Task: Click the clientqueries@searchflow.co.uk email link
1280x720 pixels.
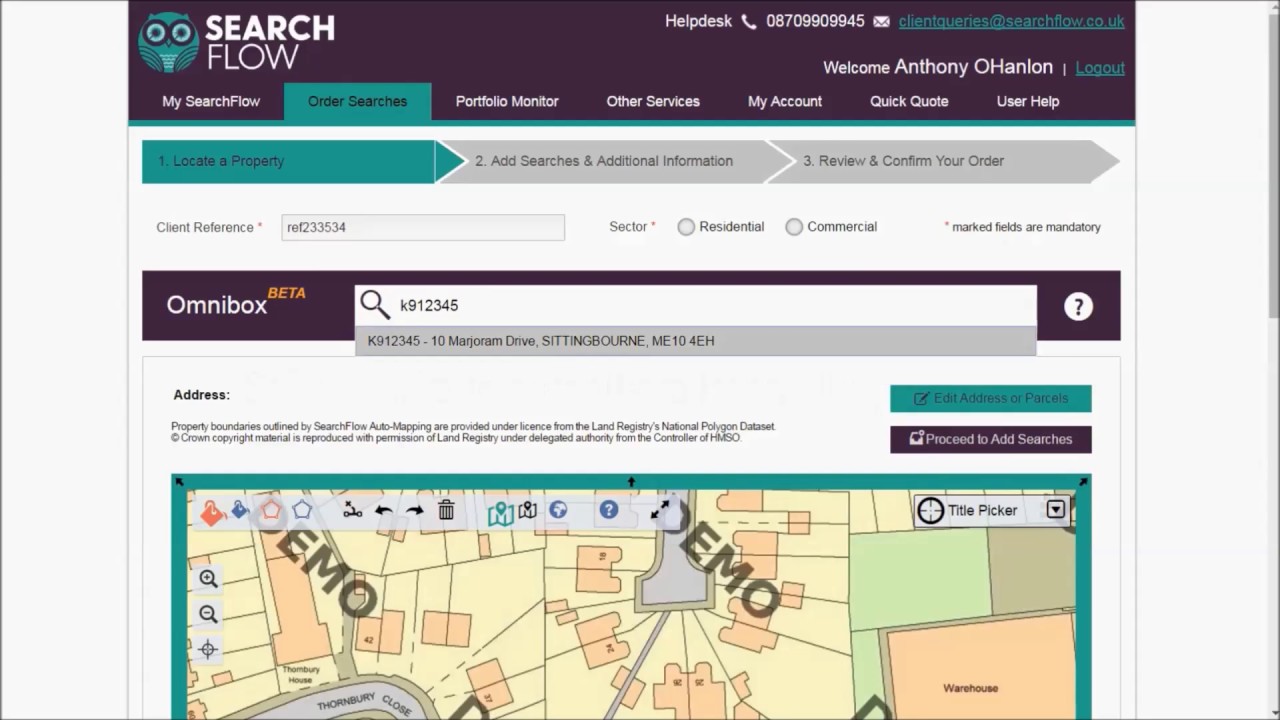Action: [1011, 21]
